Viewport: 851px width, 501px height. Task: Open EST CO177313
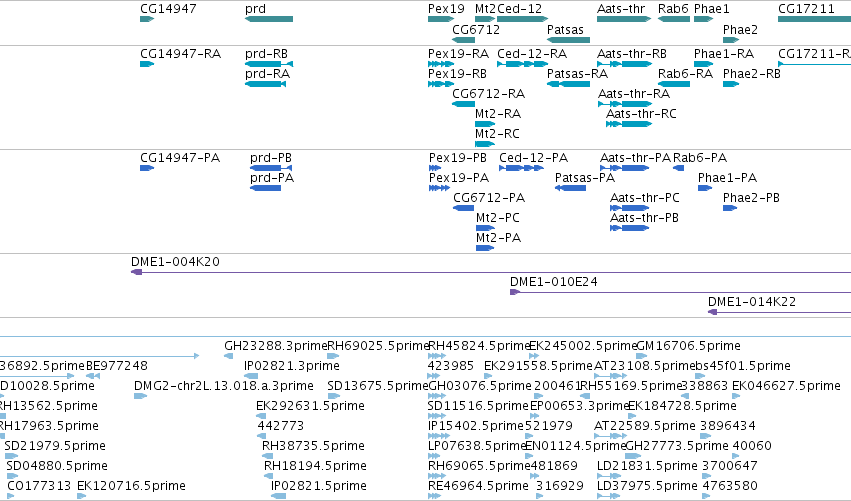point(39,485)
